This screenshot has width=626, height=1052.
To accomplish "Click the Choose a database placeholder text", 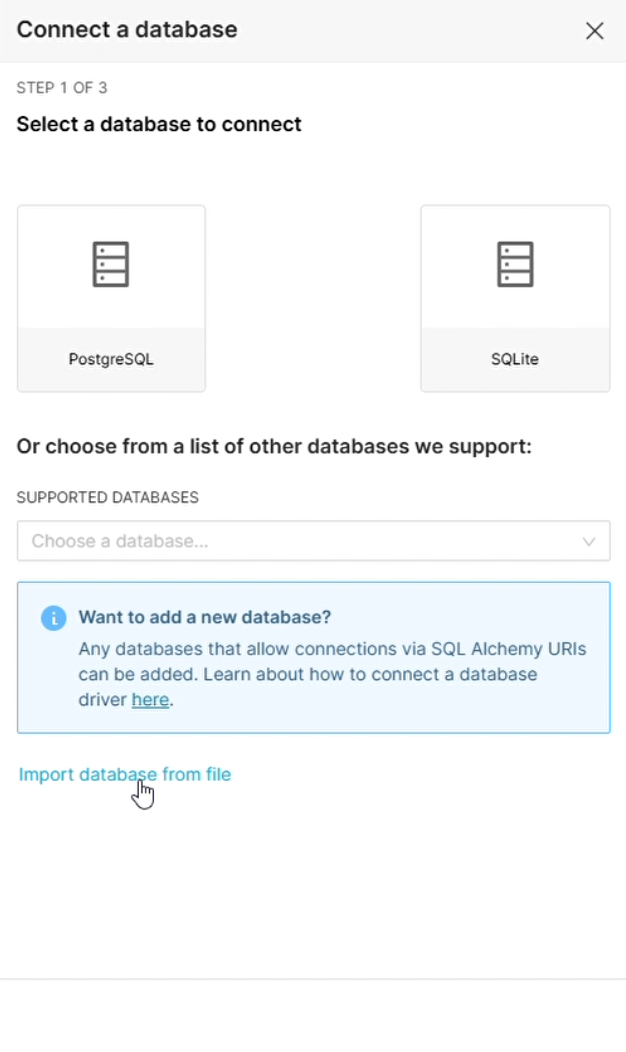I will click(120, 541).
